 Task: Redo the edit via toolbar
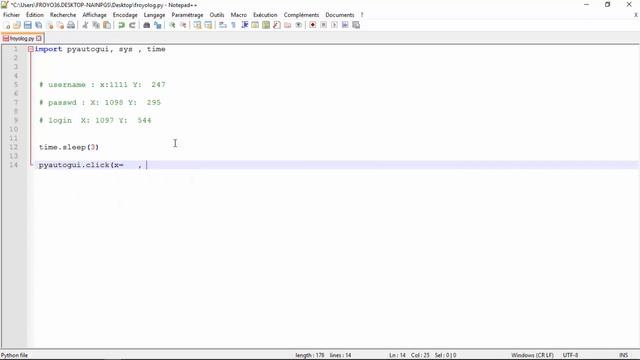click(132, 25)
